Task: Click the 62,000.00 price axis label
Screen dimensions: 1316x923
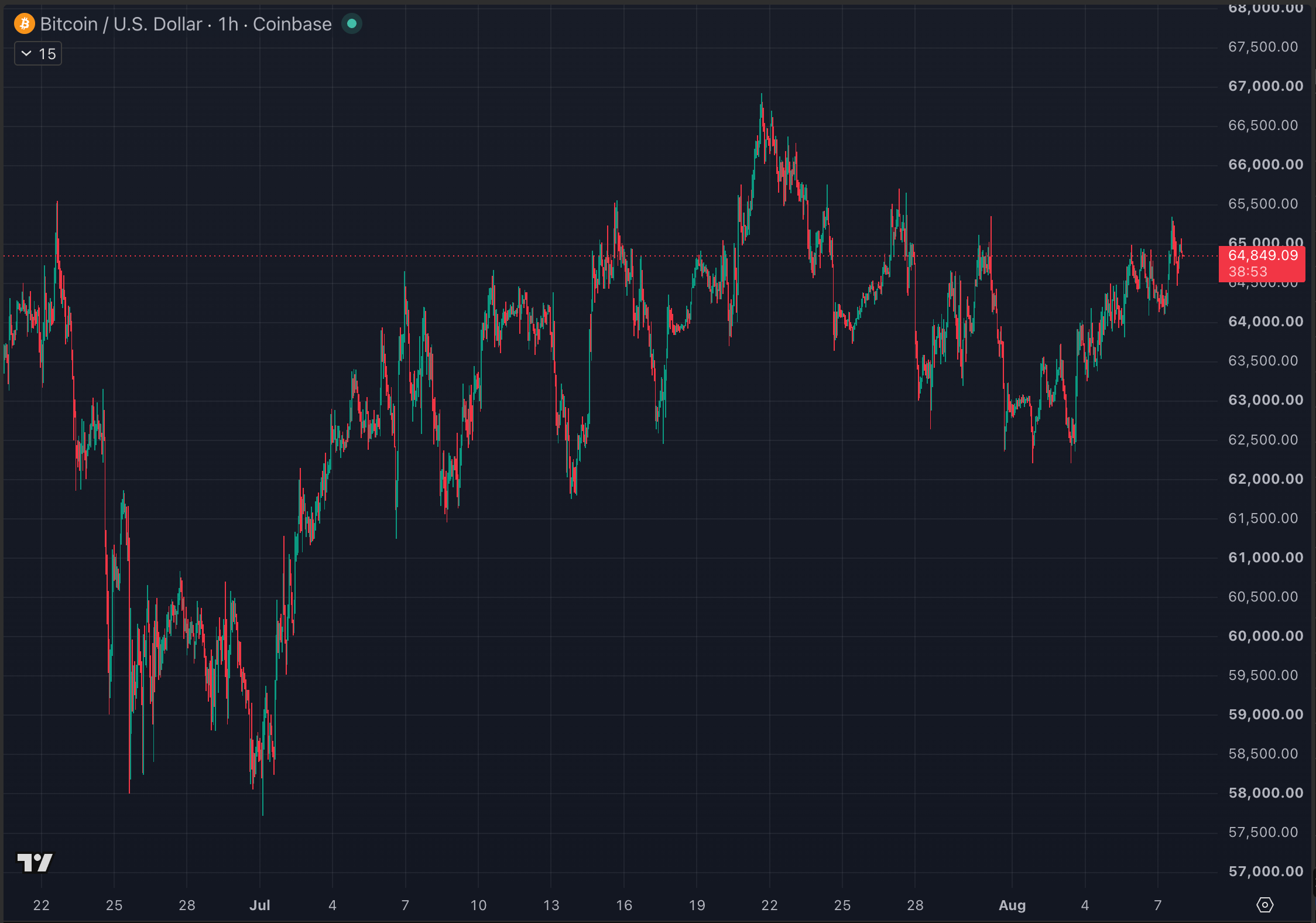Action: [1266, 479]
